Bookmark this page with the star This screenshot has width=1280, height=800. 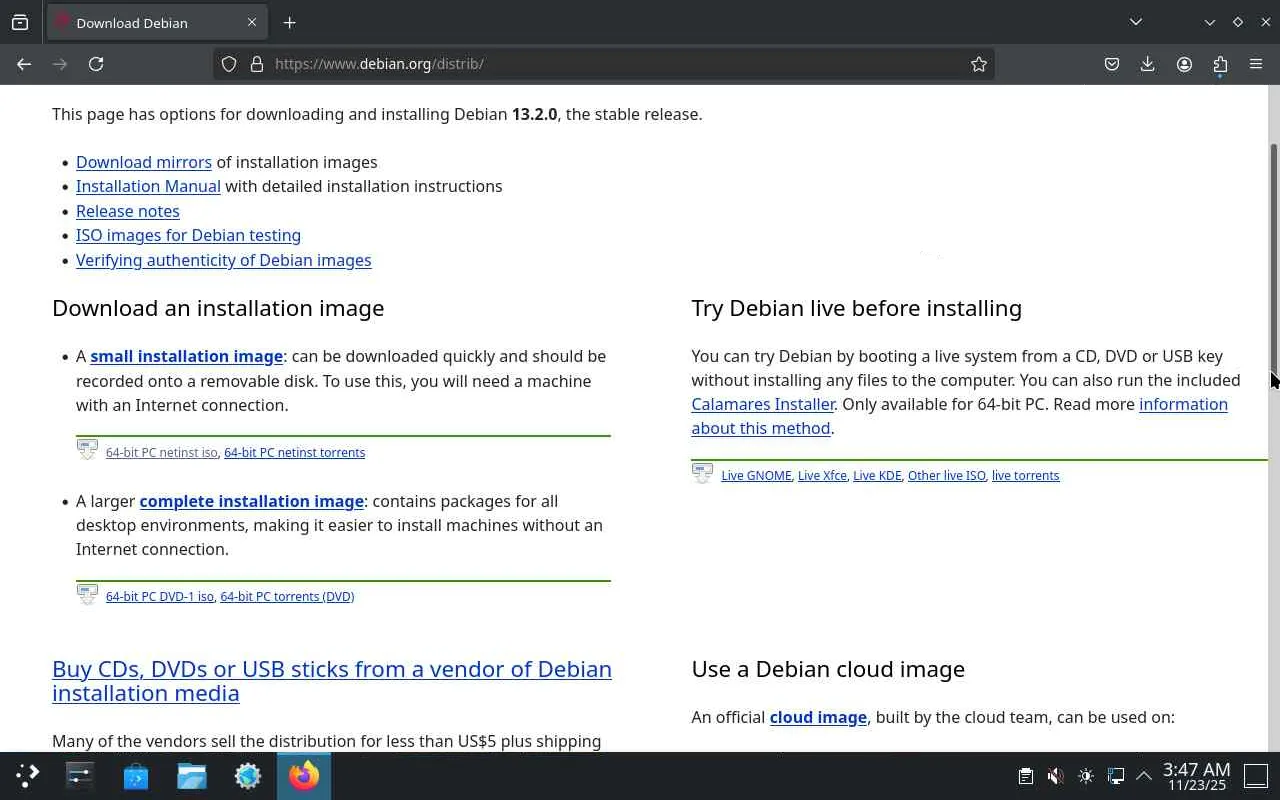coord(979,64)
